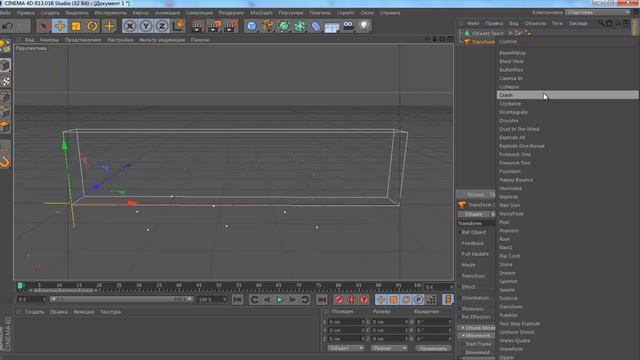Screen dimensions: 640x360
Task: Select Uniform Shrink preset
Action: pos(517,332)
